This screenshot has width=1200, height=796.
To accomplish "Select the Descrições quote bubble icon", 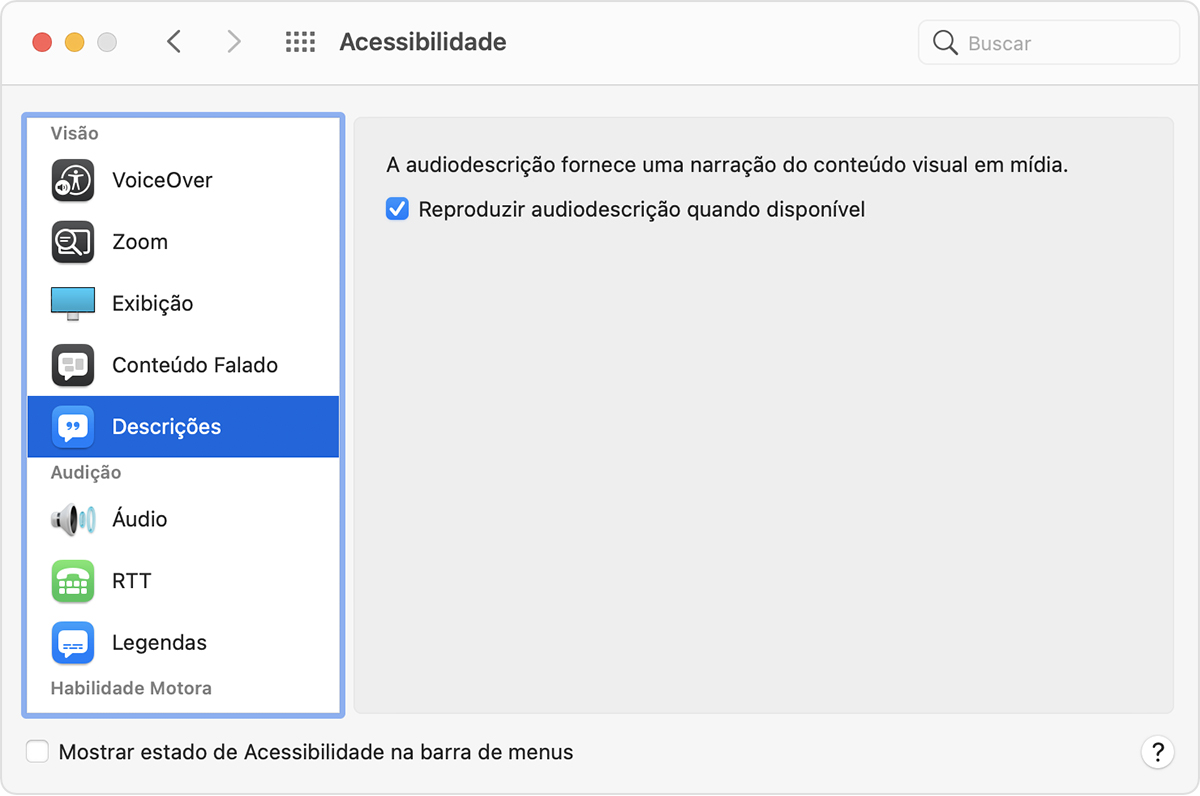I will (73, 427).
